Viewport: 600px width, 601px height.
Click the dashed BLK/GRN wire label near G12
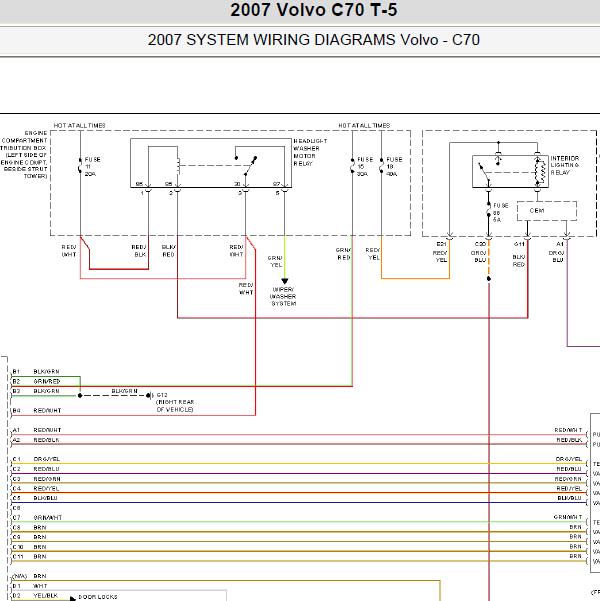pyautogui.click(x=125, y=391)
